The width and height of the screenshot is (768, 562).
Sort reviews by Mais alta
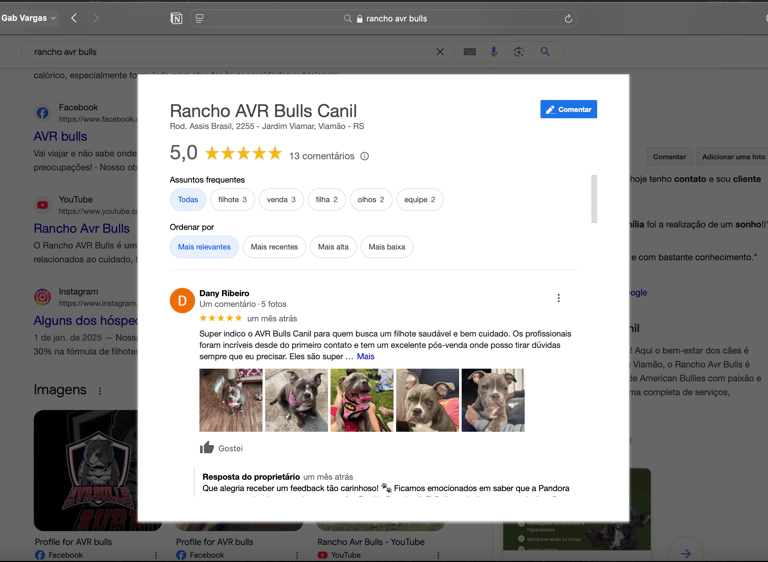pos(333,247)
